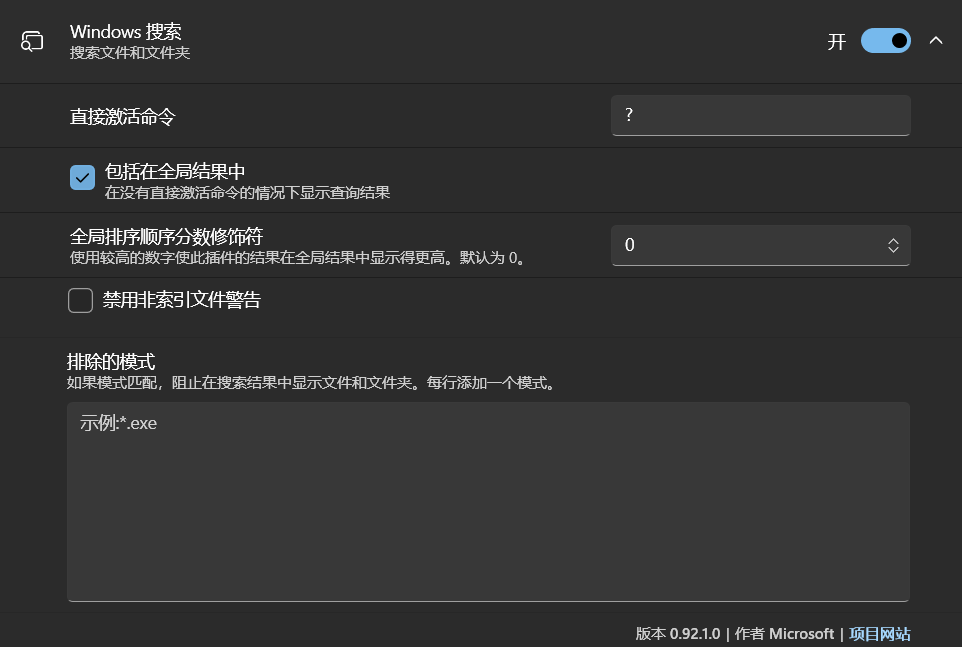962x647 pixels.
Task: Turn off the Windows 搜索 plugin switch
Action: click(x=885, y=41)
